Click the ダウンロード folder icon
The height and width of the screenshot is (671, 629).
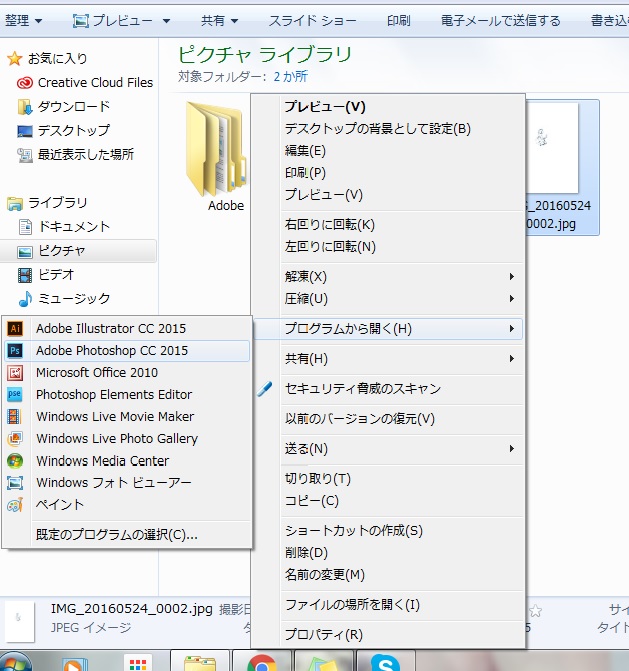(25, 107)
